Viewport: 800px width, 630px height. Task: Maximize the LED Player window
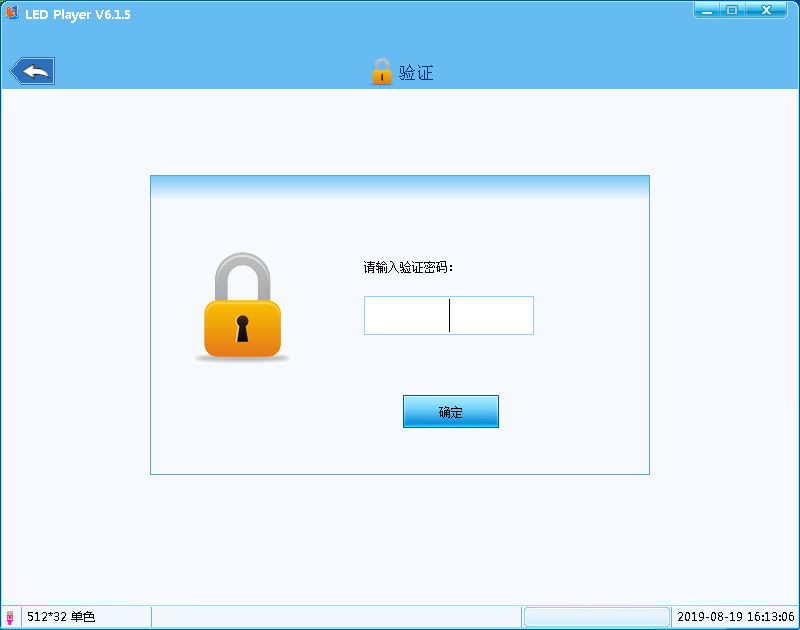point(732,10)
